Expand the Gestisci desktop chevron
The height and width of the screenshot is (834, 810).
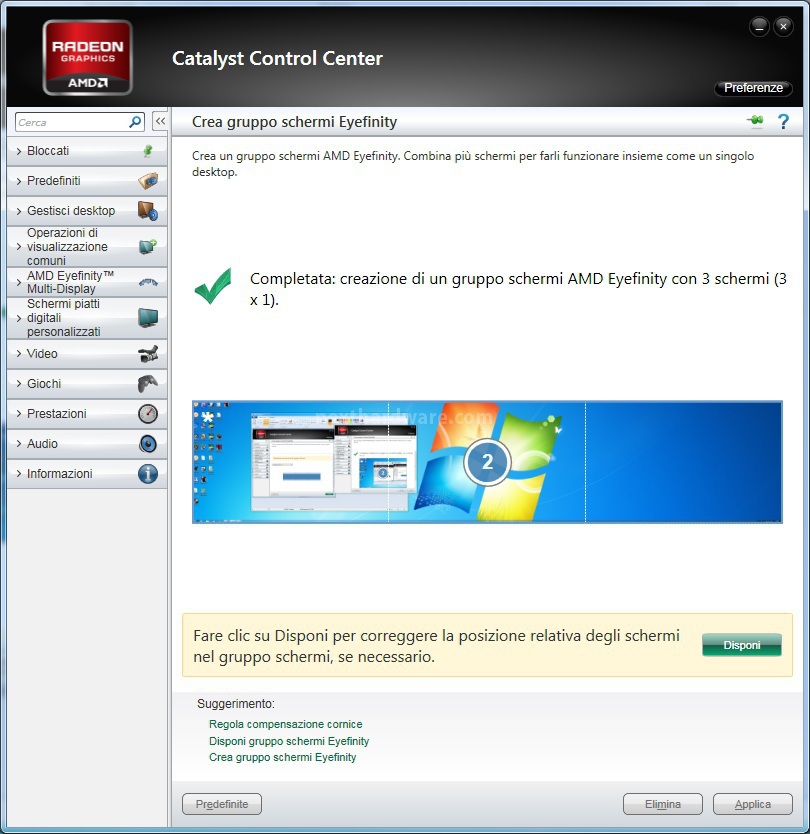pos(19,211)
